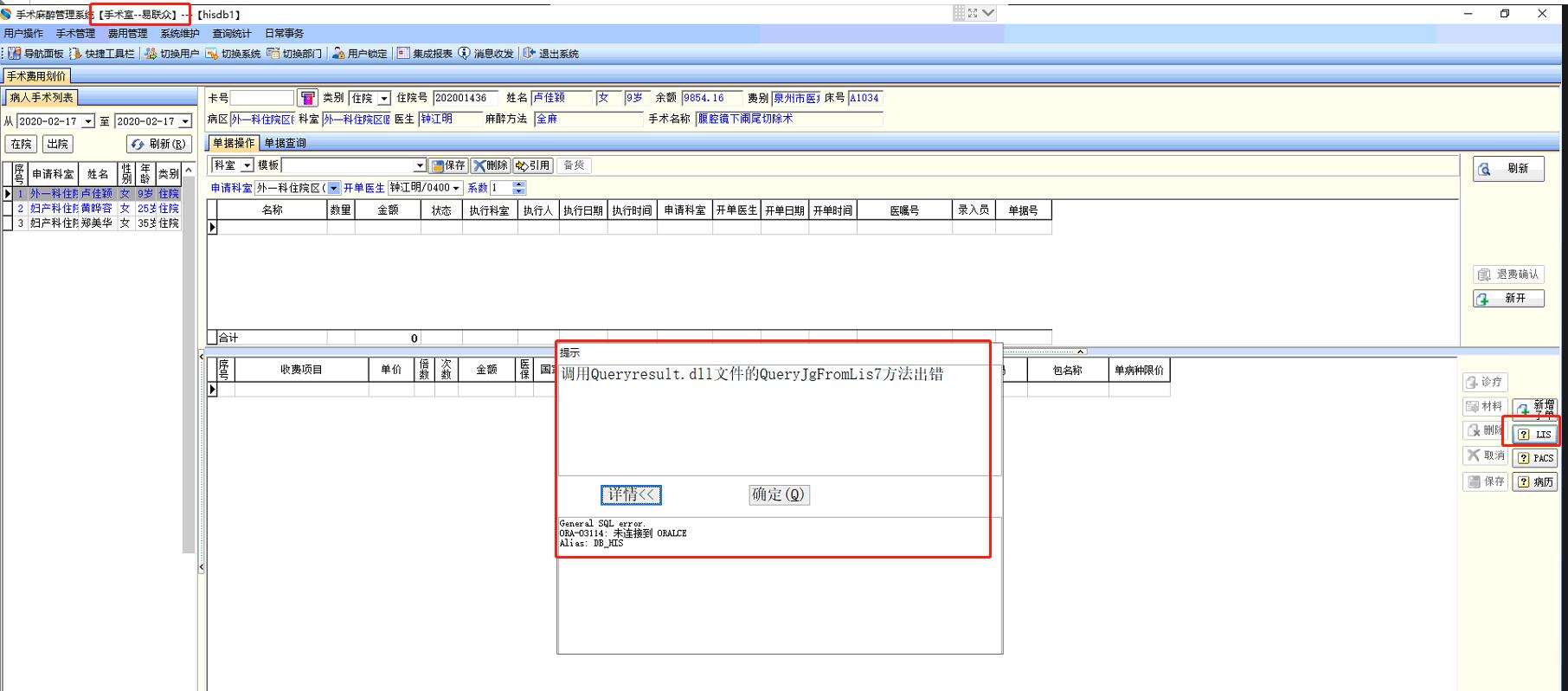Click the 新开 new order button

point(1508,298)
